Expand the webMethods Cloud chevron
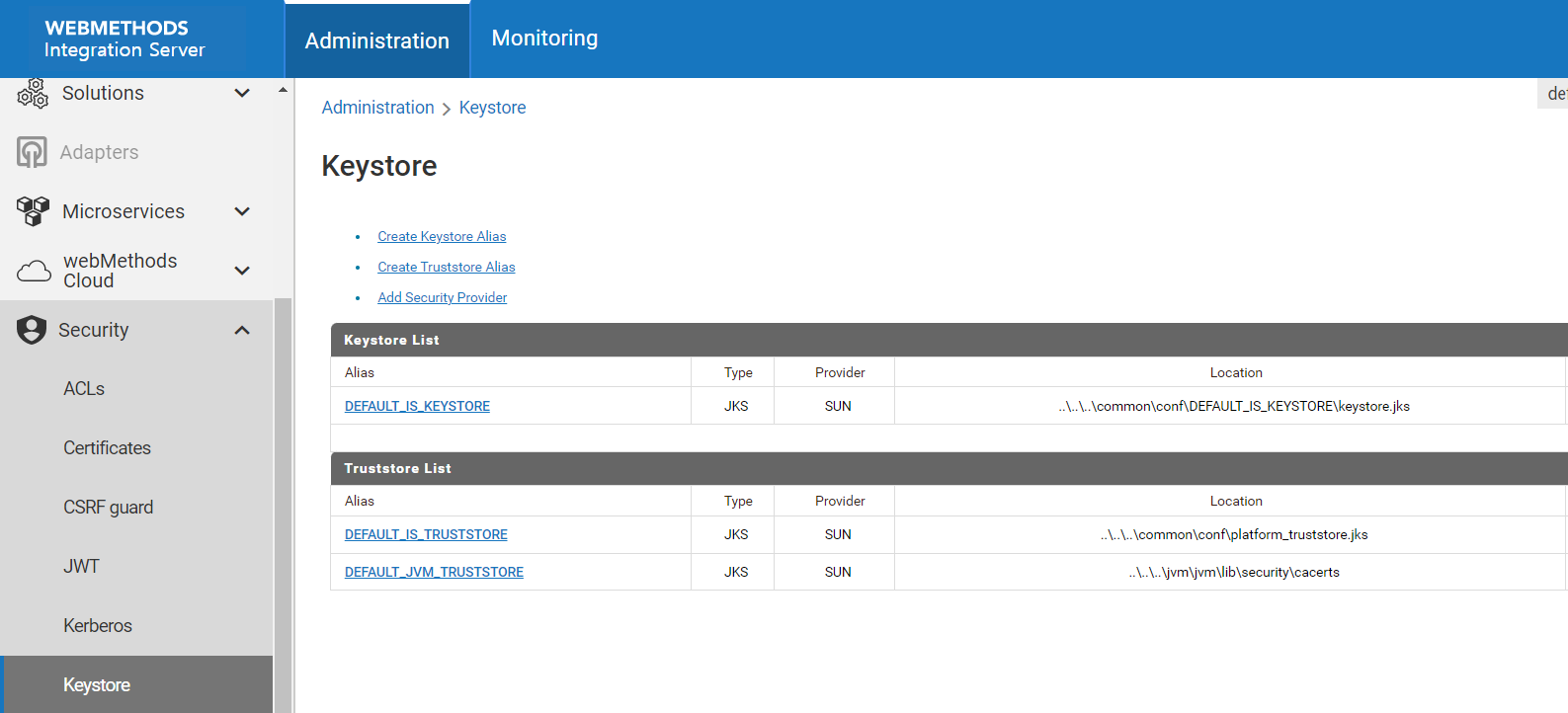The image size is (1568, 713). click(242, 271)
